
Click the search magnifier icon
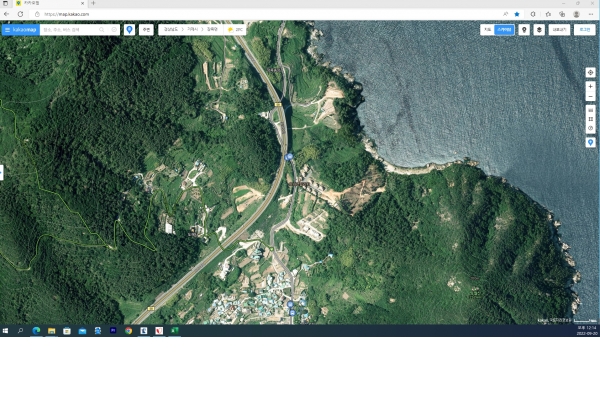point(101,30)
